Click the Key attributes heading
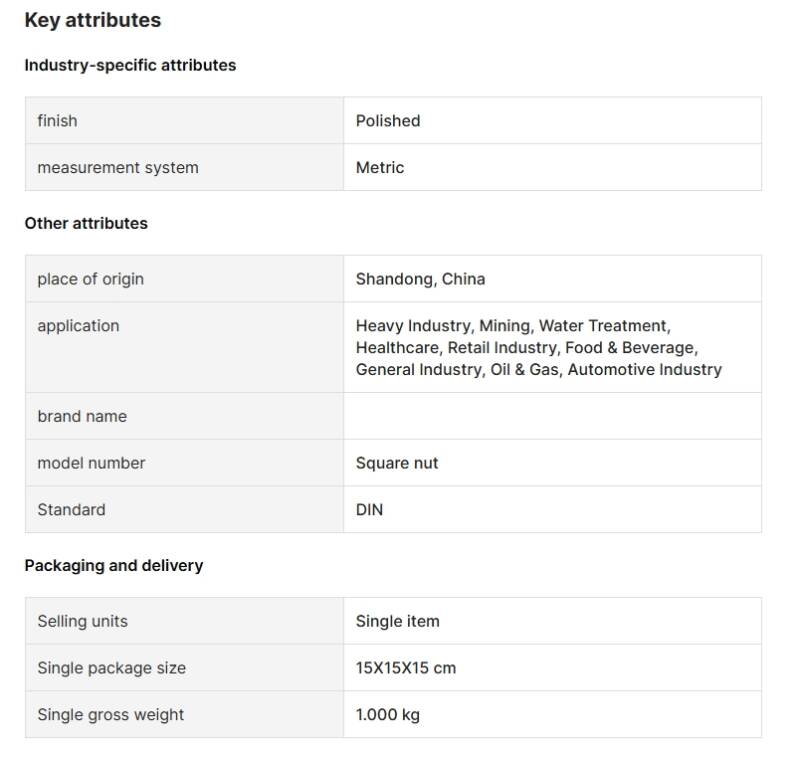This screenshot has width=800, height=758. [92, 20]
